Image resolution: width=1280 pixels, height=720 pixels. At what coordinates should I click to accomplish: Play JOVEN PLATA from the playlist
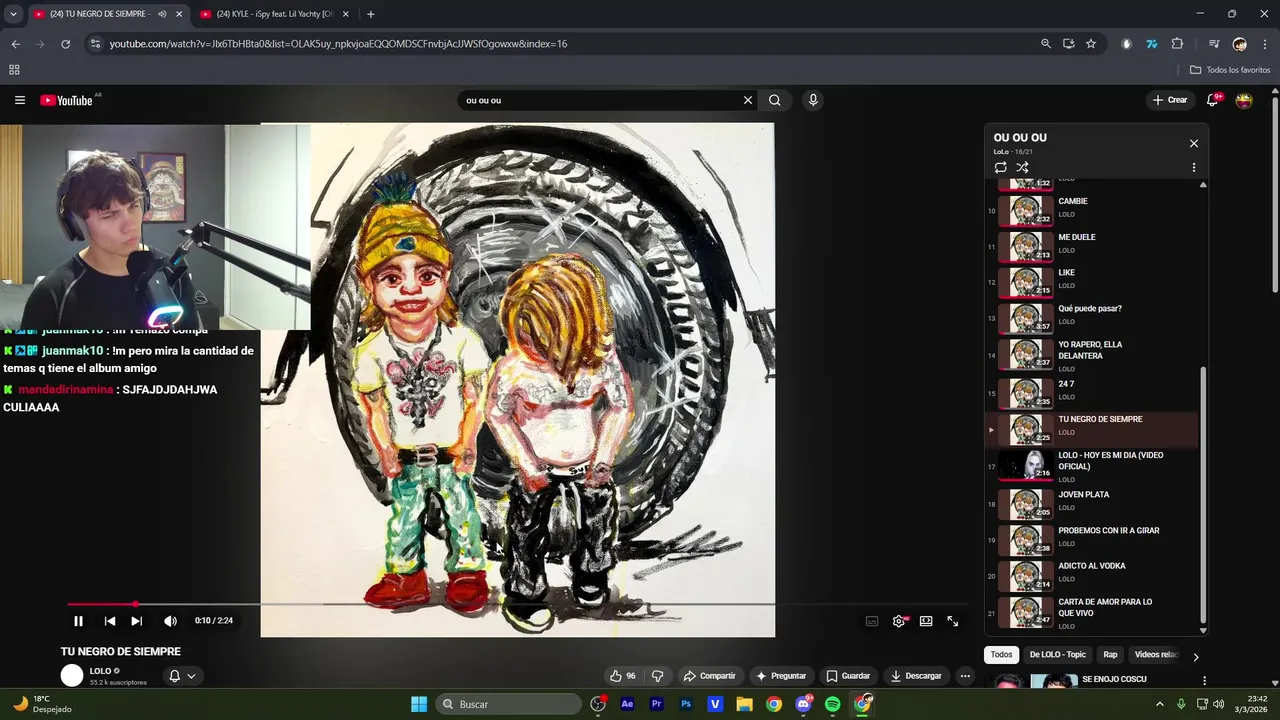(x=1091, y=504)
